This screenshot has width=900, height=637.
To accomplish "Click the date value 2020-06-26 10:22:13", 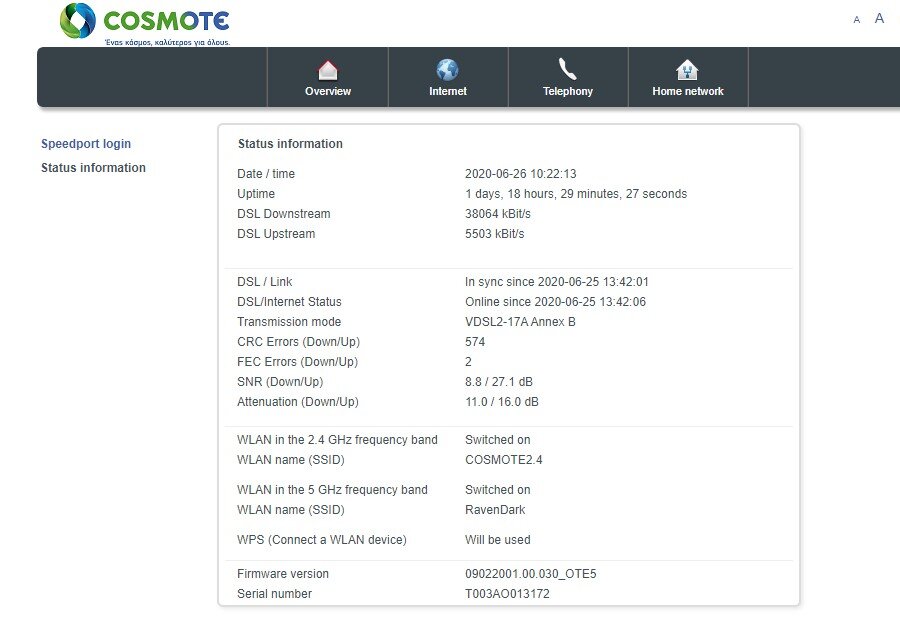I will pyautogui.click(x=521, y=174).
